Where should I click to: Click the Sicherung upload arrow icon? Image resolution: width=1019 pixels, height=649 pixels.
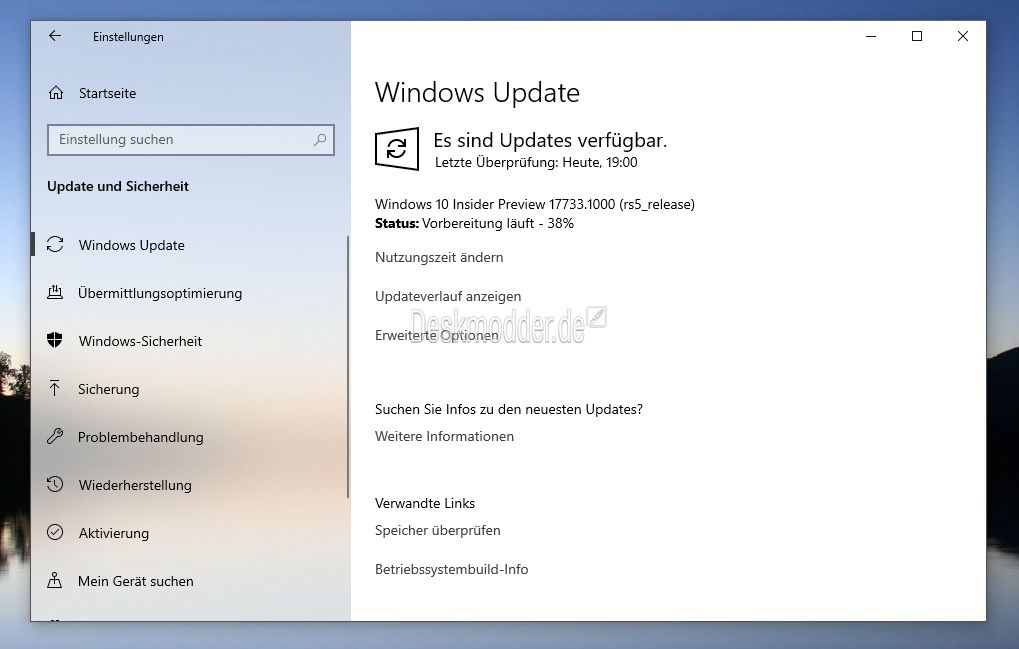55,388
